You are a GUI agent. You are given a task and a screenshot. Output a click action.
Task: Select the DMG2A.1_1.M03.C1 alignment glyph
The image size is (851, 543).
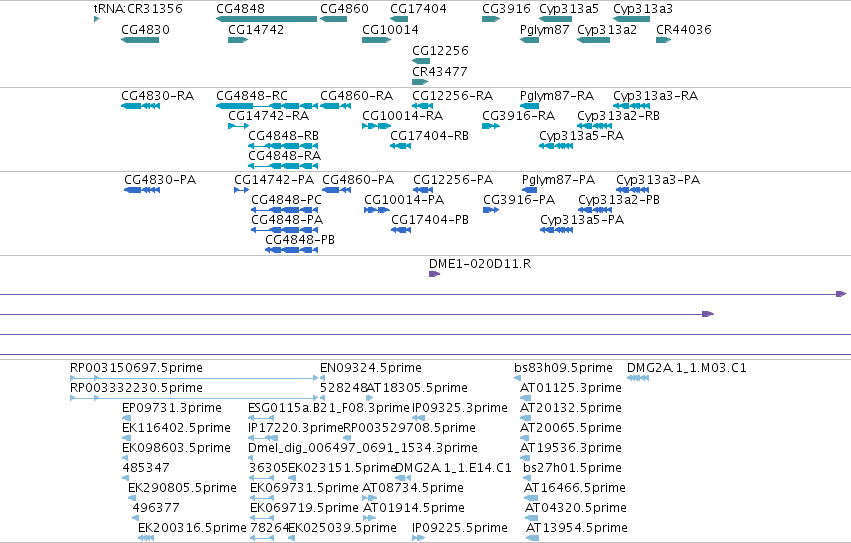638,378
